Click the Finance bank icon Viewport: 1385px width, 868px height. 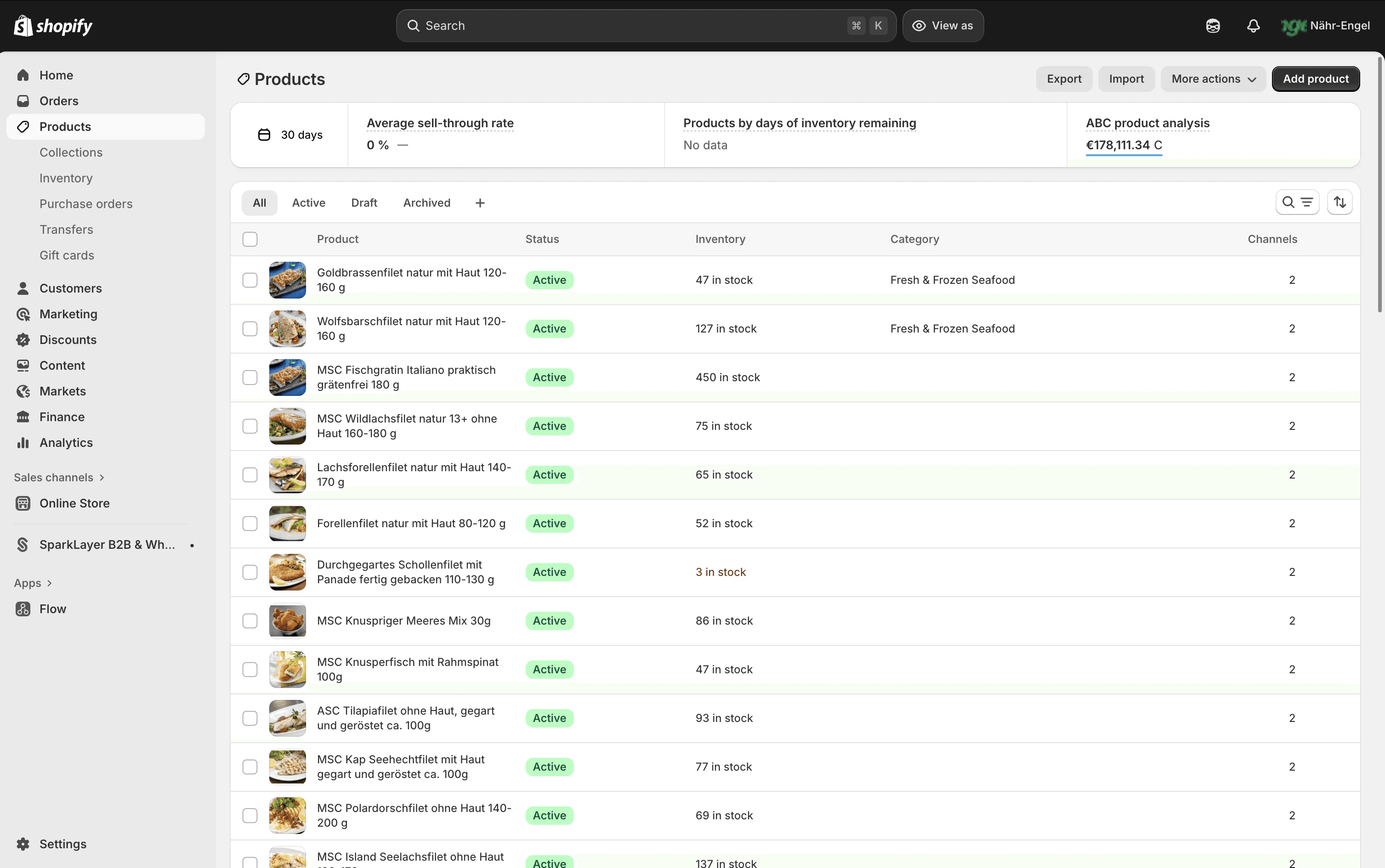point(23,417)
